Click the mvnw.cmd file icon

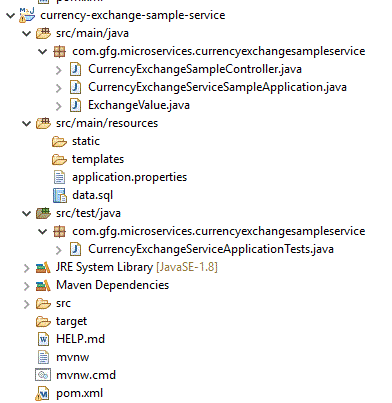(43, 375)
